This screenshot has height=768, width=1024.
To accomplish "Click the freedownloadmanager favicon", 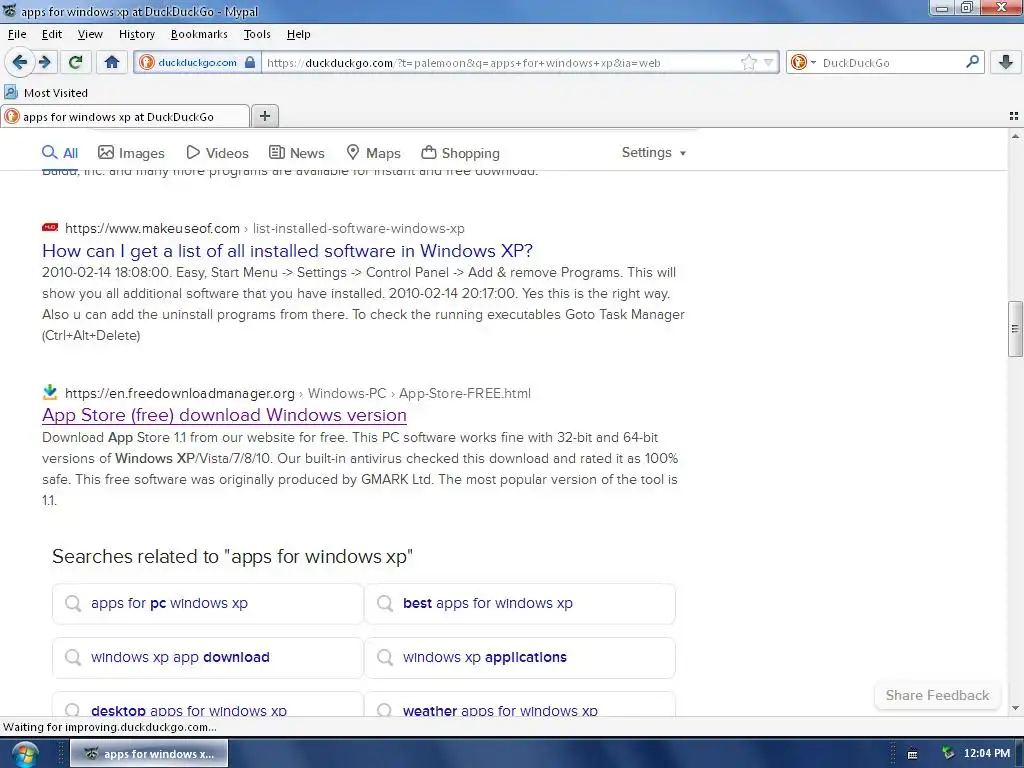I will [x=50, y=392].
